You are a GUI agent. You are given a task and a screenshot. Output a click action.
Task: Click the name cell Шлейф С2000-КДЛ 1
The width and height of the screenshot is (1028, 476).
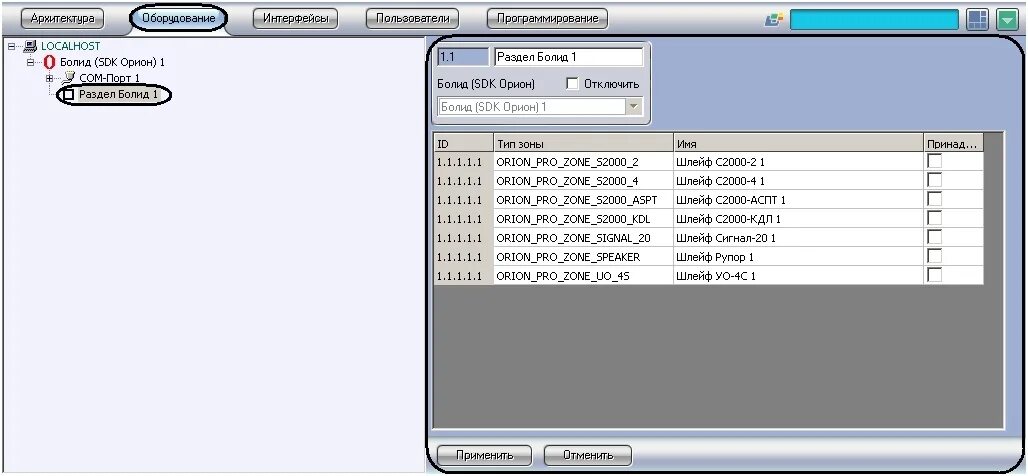coord(799,218)
